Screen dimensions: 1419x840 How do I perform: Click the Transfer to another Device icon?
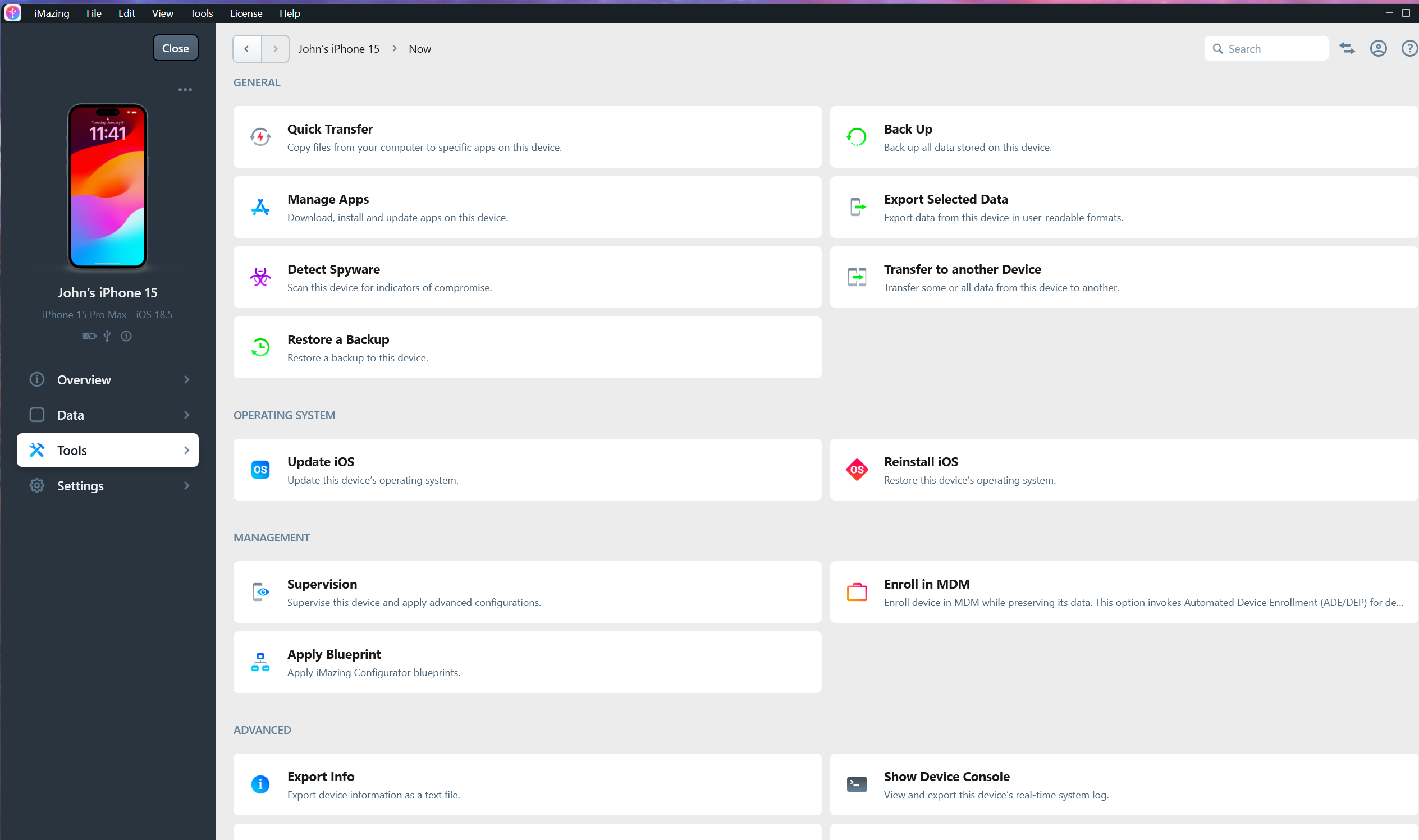pos(857,277)
